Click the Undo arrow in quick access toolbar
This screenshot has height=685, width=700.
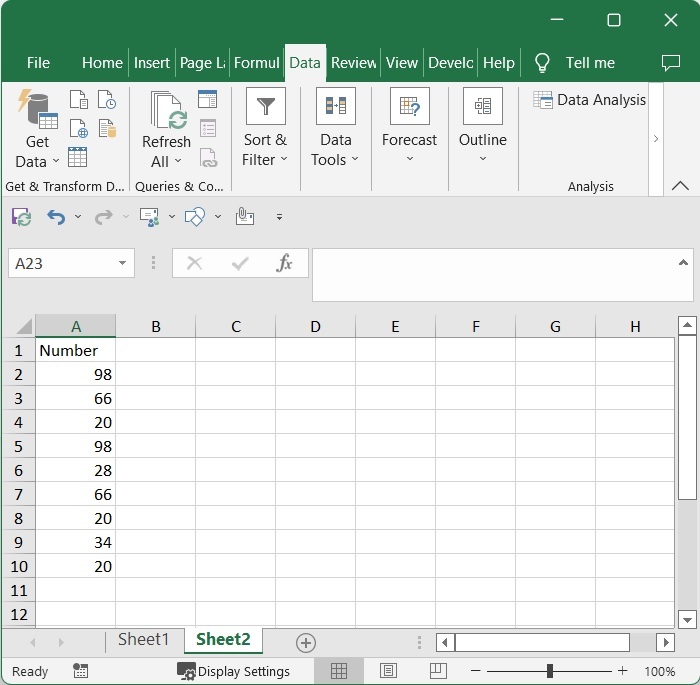click(x=56, y=217)
